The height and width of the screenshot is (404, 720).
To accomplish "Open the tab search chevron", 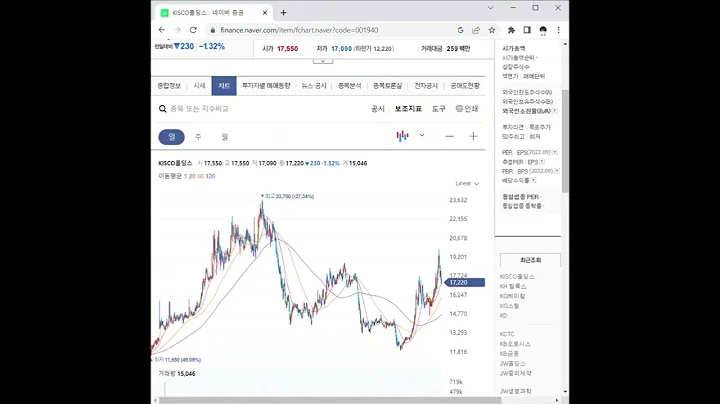I will coord(490,8).
